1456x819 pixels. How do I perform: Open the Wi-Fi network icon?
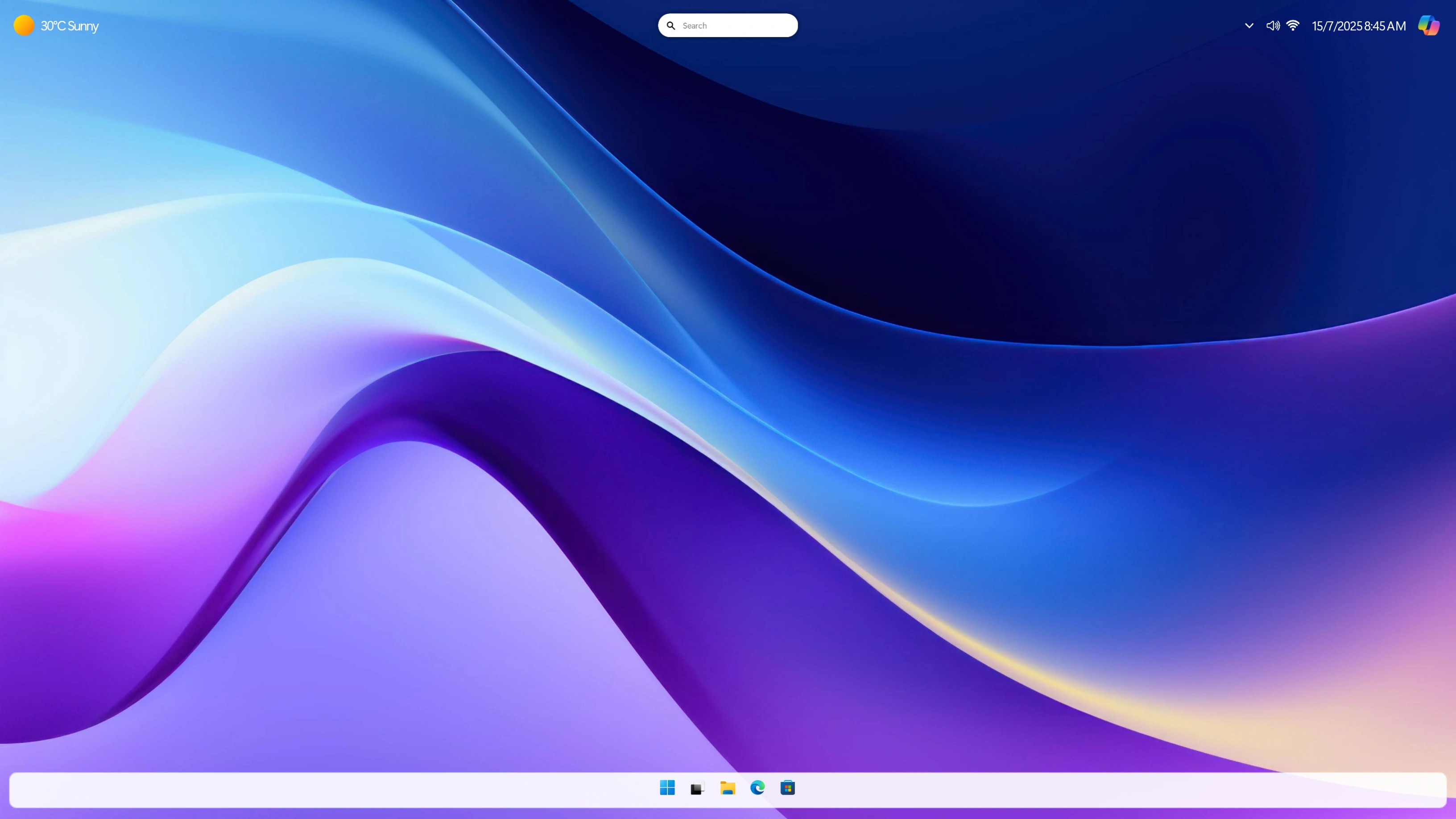click(1293, 25)
